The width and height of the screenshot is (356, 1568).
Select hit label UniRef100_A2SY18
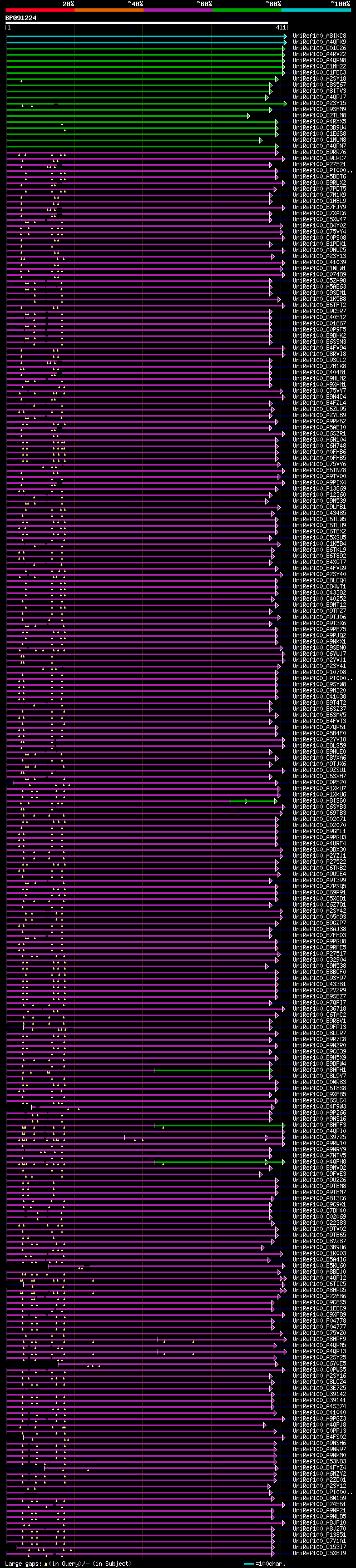[319, 78]
